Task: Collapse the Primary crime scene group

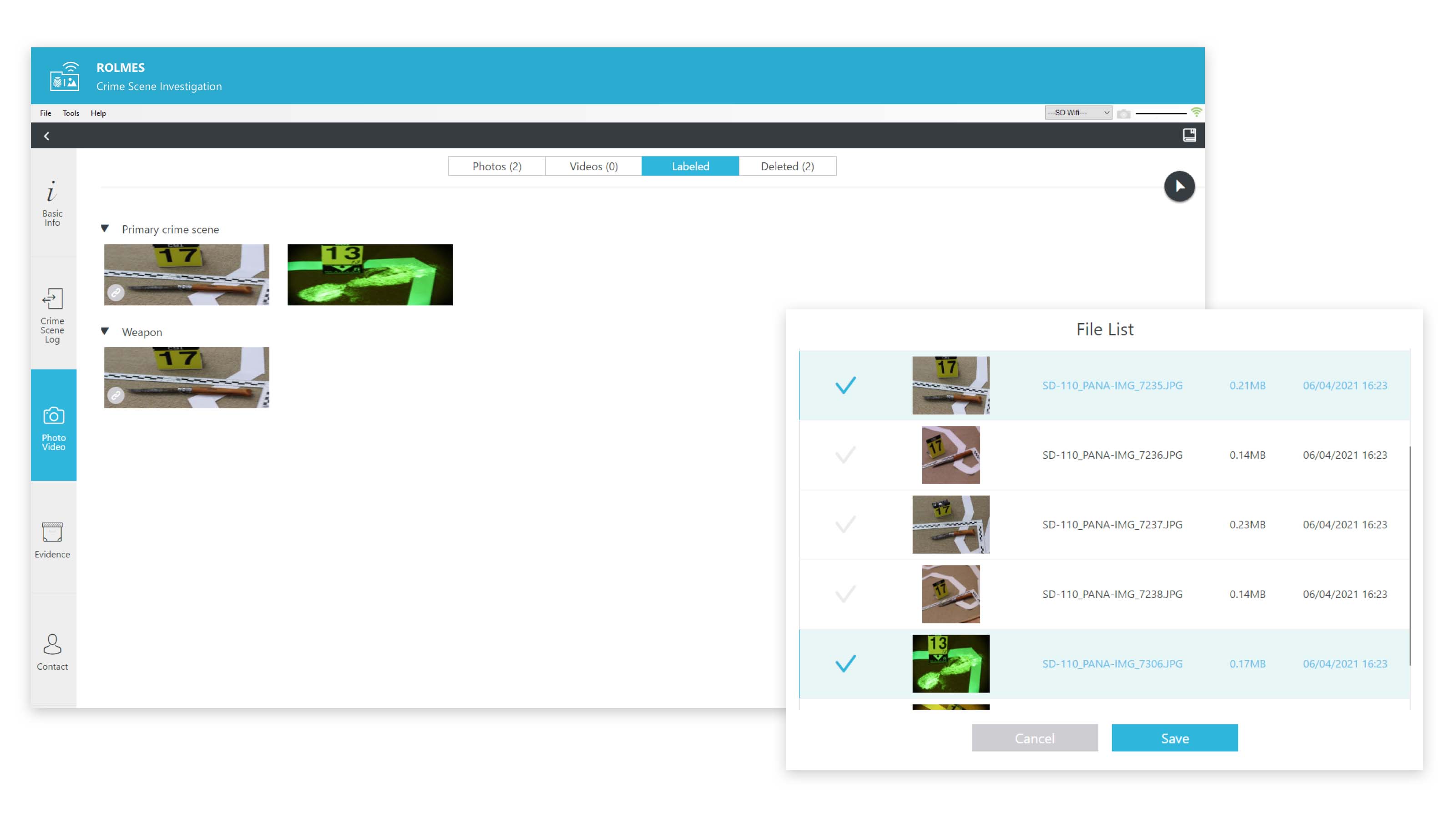Action: tap(105, 228)
